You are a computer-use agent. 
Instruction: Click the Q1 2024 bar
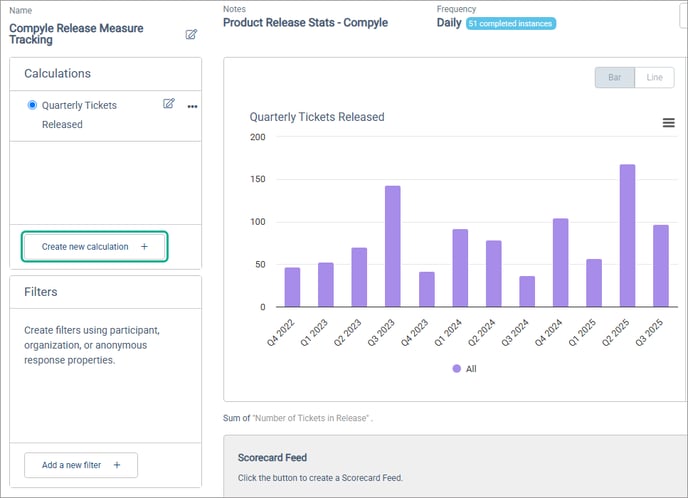[x=460, y=268]
